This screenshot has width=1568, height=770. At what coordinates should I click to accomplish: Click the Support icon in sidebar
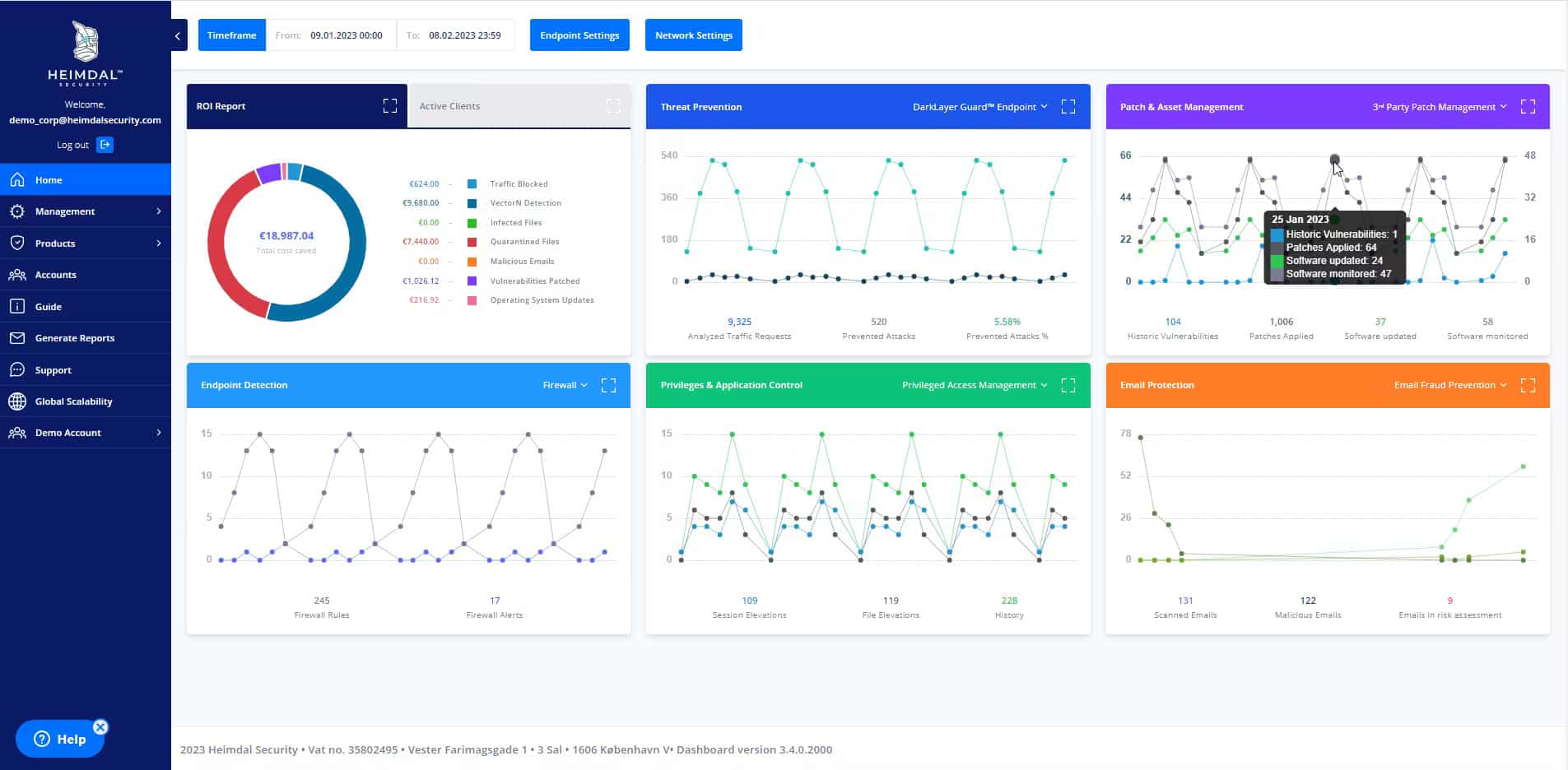coord(17,369)
